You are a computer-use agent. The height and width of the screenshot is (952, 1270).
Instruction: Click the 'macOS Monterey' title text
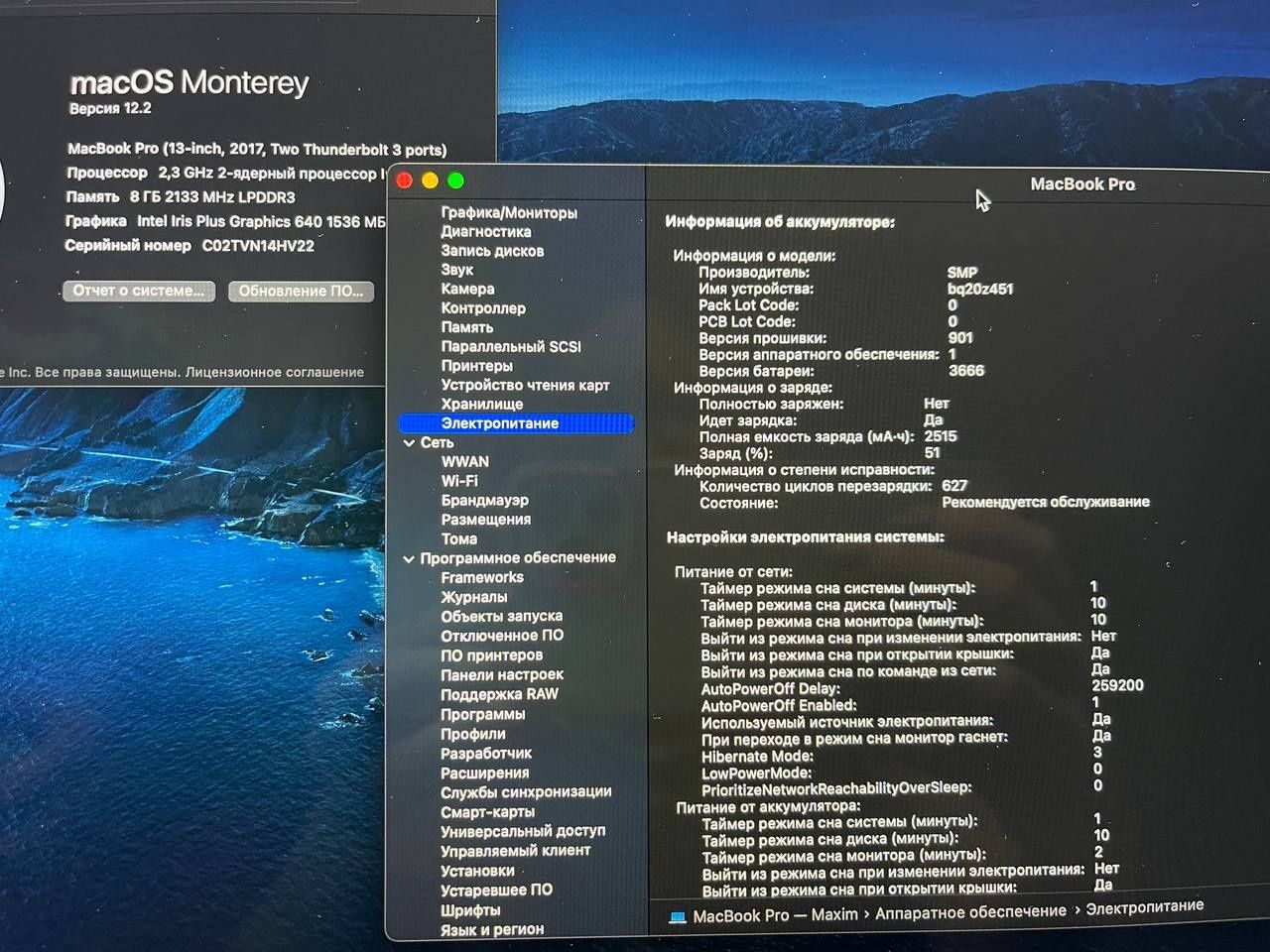(190, 81)
